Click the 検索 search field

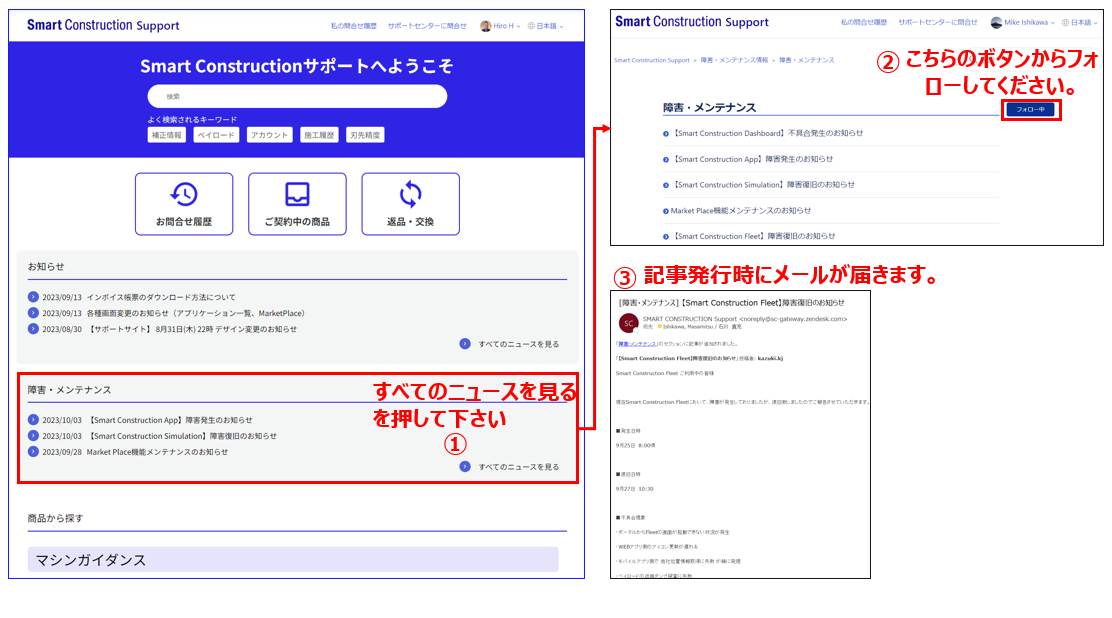pos(297,96)
